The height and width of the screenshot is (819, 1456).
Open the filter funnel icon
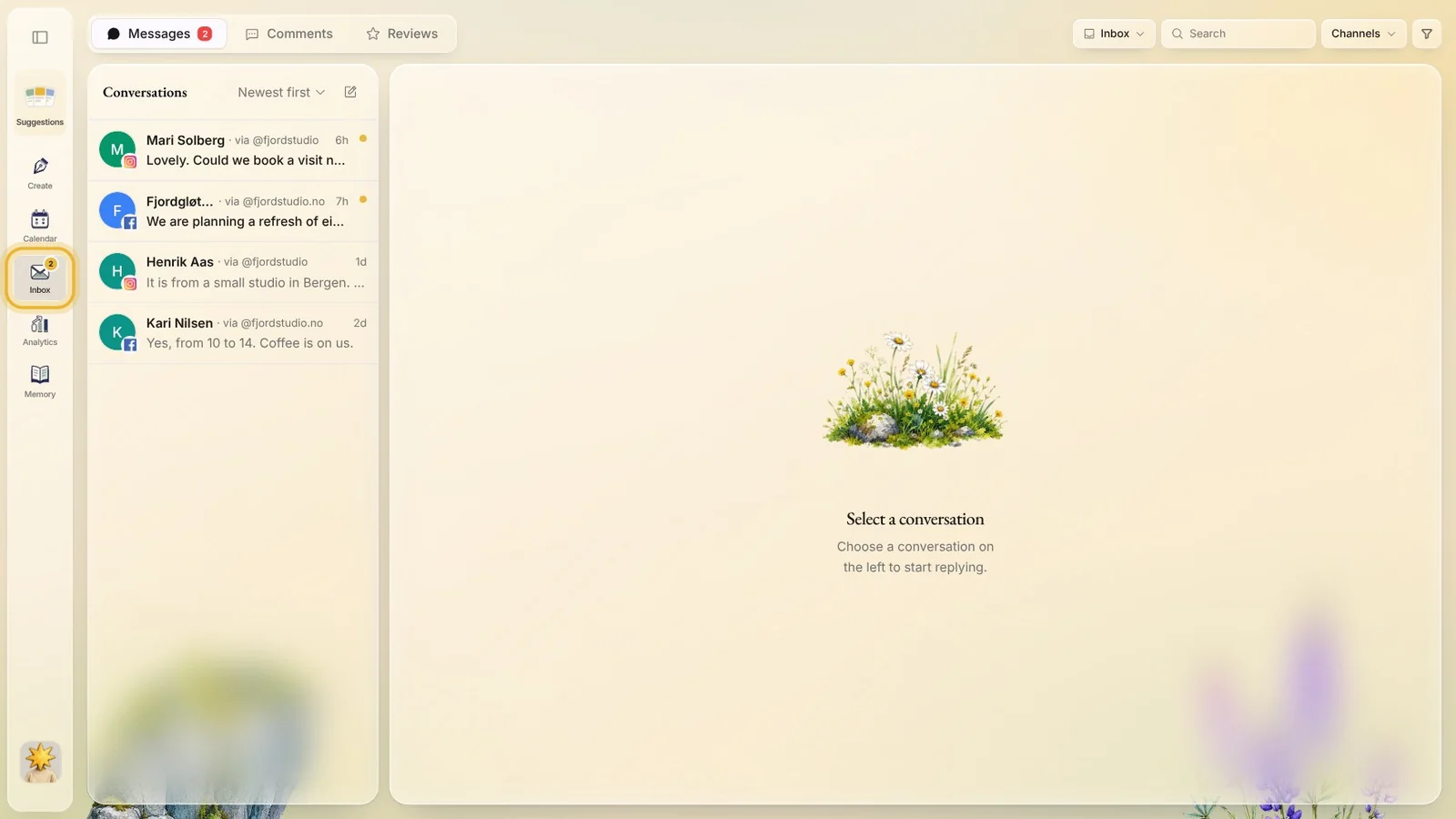pos(1427,34)
